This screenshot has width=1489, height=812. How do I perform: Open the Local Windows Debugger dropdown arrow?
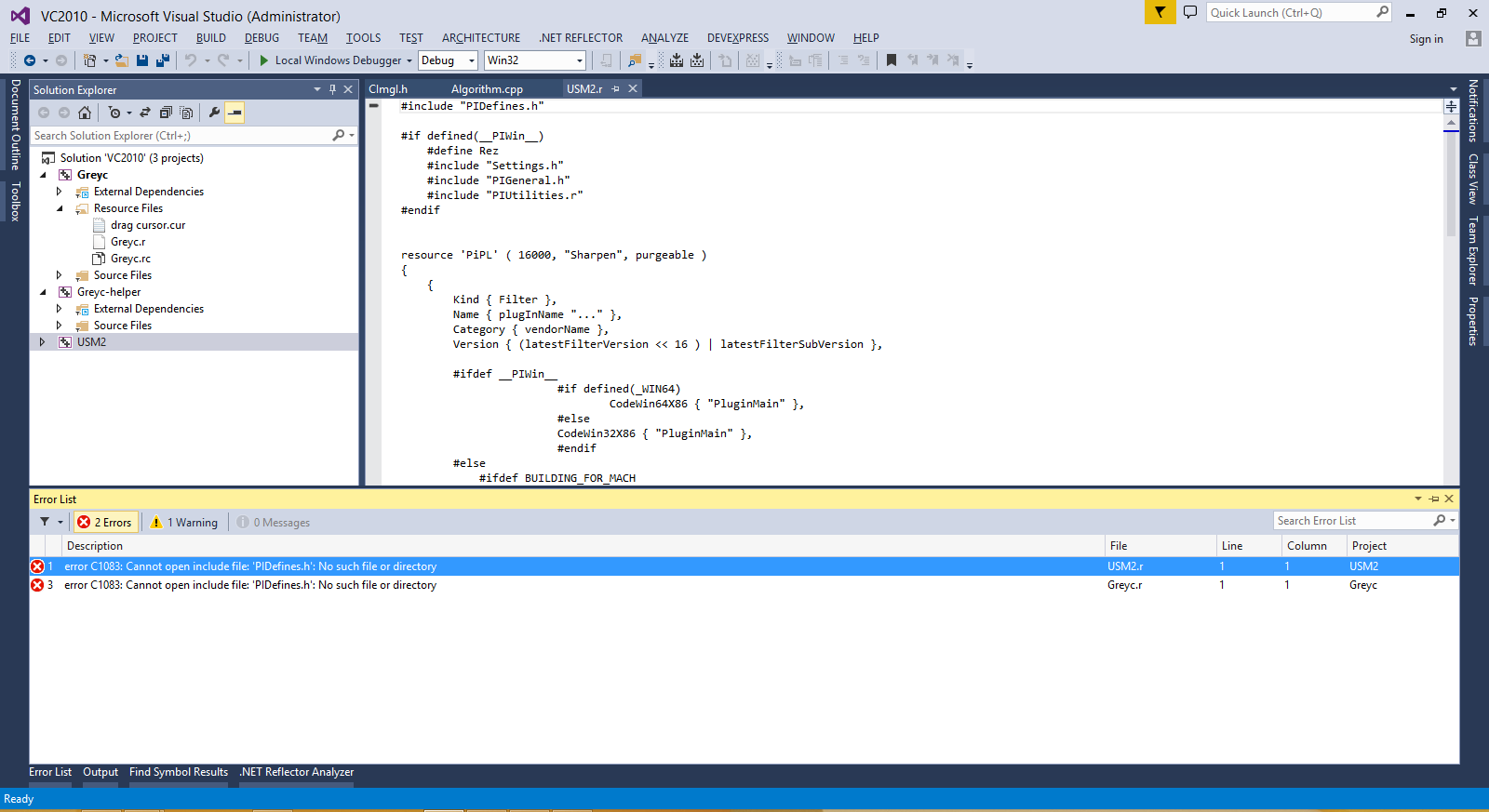click(409, 60)
